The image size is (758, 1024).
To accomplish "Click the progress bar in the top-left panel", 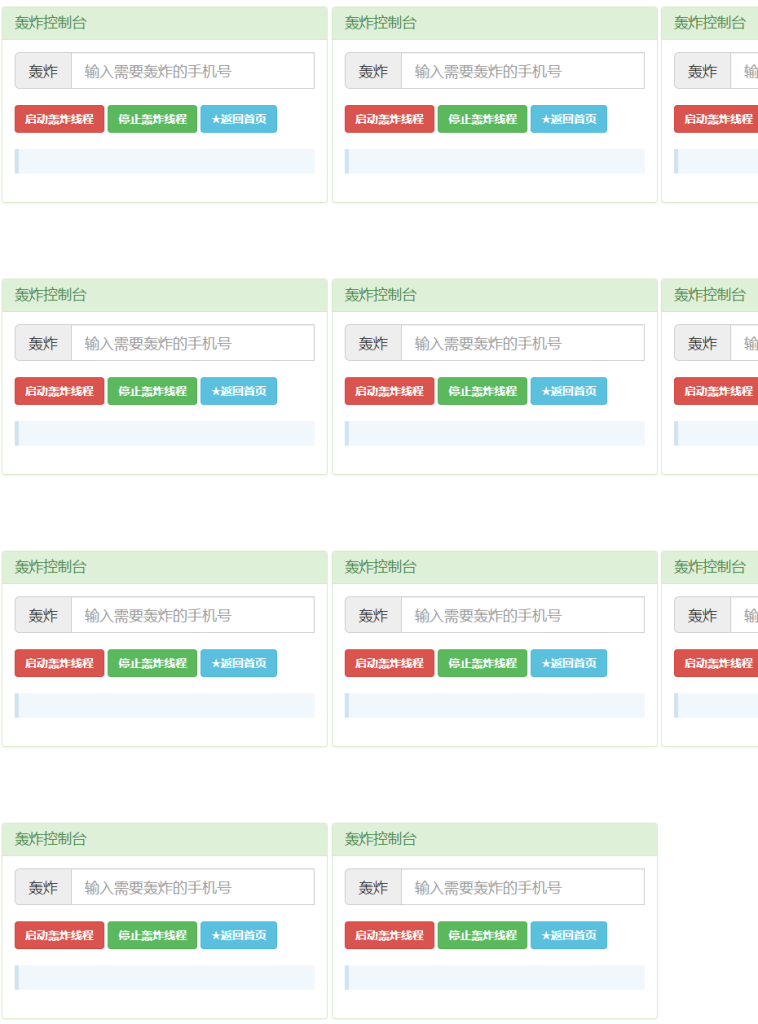I will point(165,161).
